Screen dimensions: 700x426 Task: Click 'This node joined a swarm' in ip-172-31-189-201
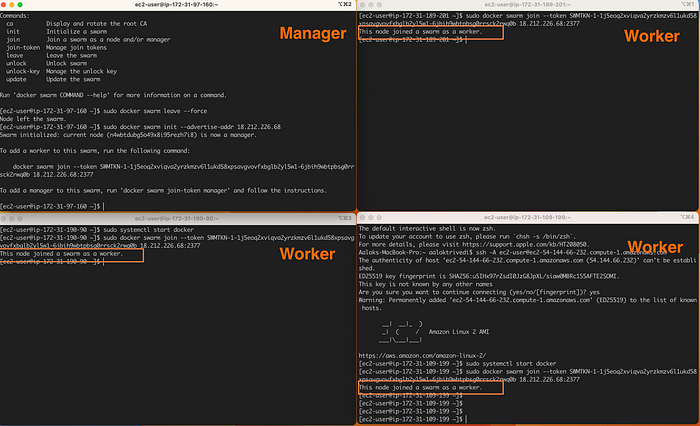click(x=421, y=32)
